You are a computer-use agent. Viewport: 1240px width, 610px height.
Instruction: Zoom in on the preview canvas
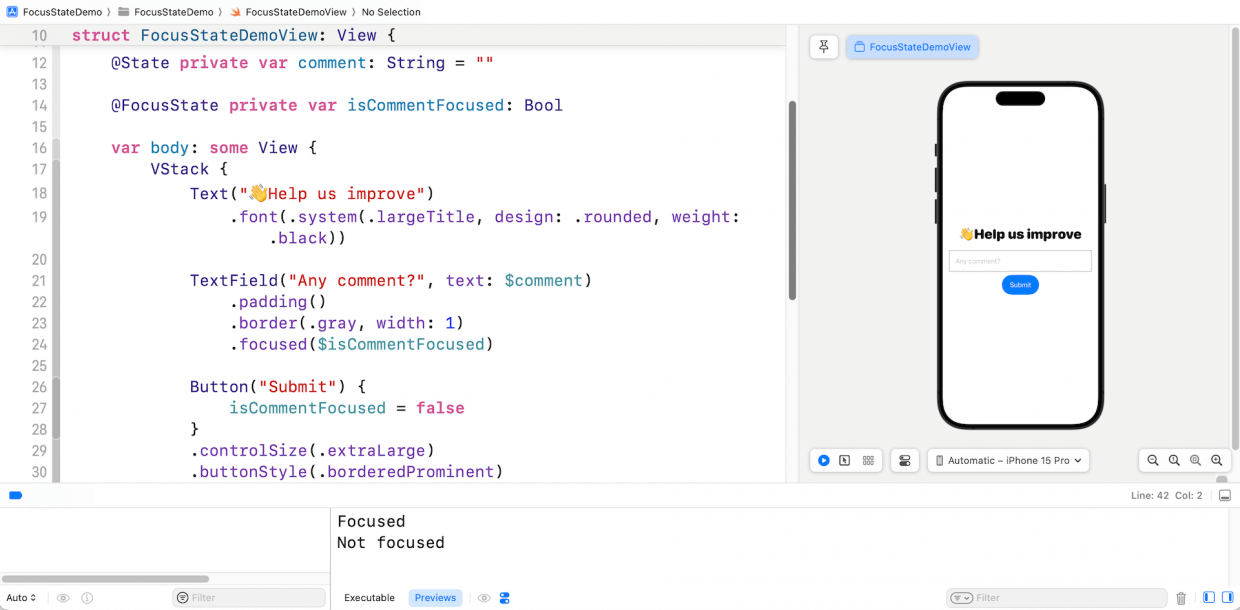(x=1217, y=460)
